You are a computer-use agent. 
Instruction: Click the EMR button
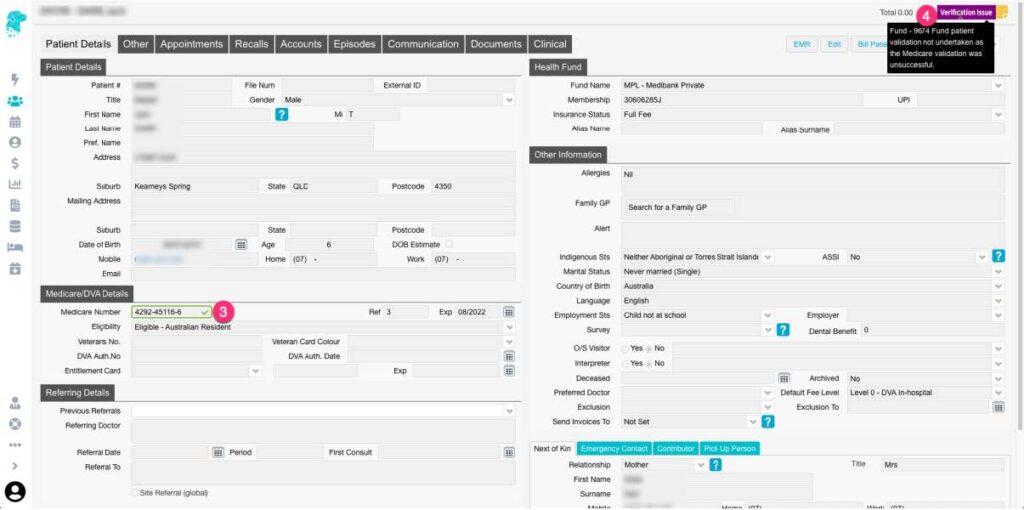tap(801, 44)
